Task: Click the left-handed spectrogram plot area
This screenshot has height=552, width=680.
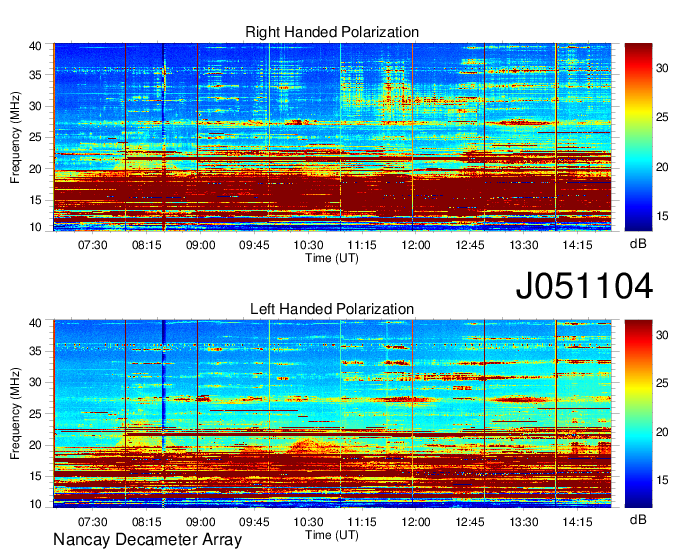Action: coord(332,414)
